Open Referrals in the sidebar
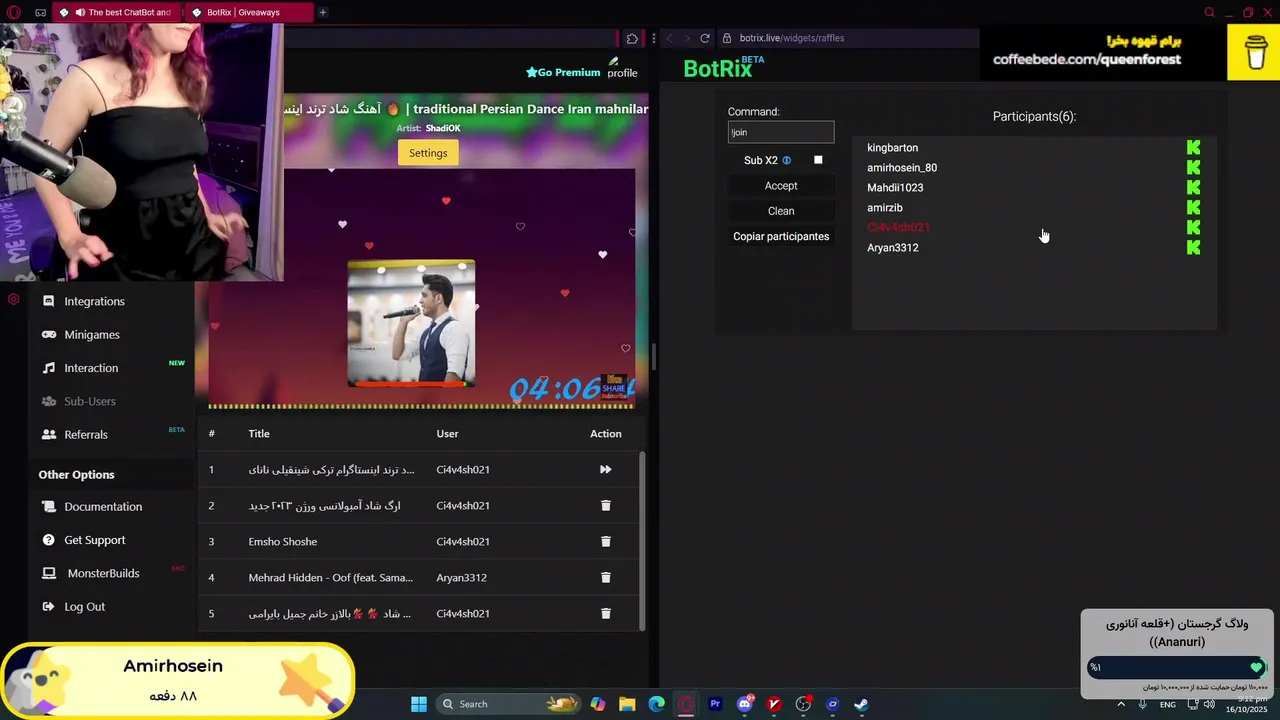The image size is (1280, 720). pos(85,434)
